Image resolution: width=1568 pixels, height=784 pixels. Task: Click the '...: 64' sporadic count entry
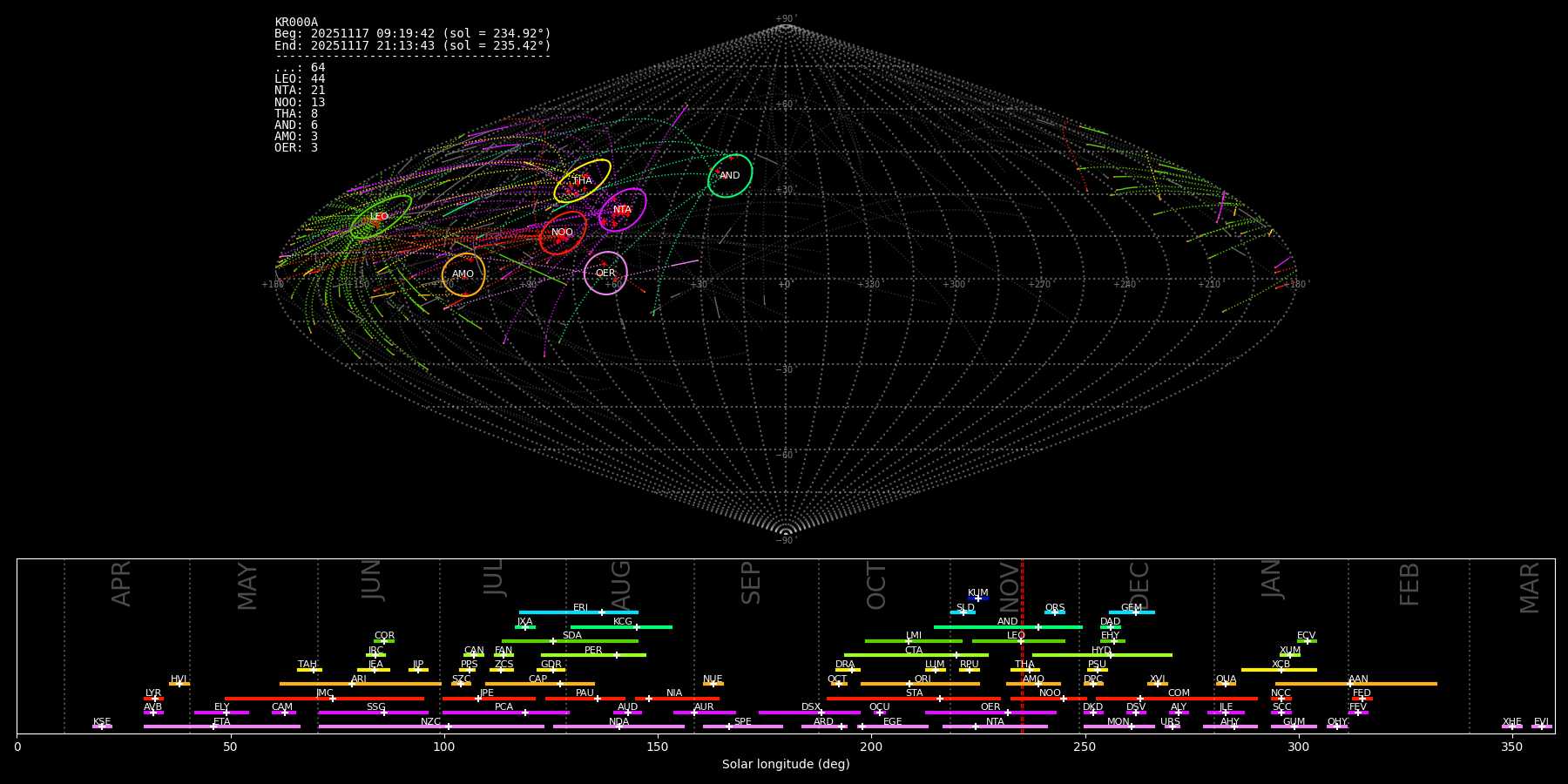point(300,68)
